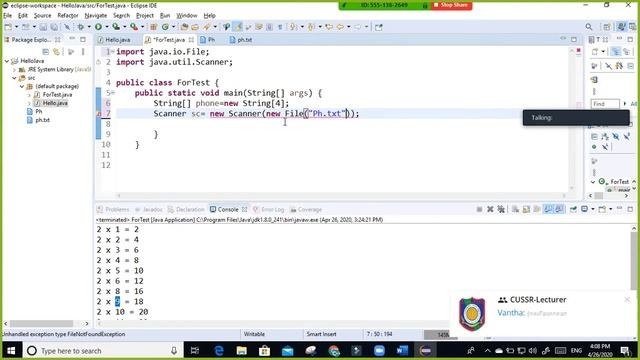Click the Open Perspective icon
This screenshot has height=360, width=640.
(x=607, y=27)
